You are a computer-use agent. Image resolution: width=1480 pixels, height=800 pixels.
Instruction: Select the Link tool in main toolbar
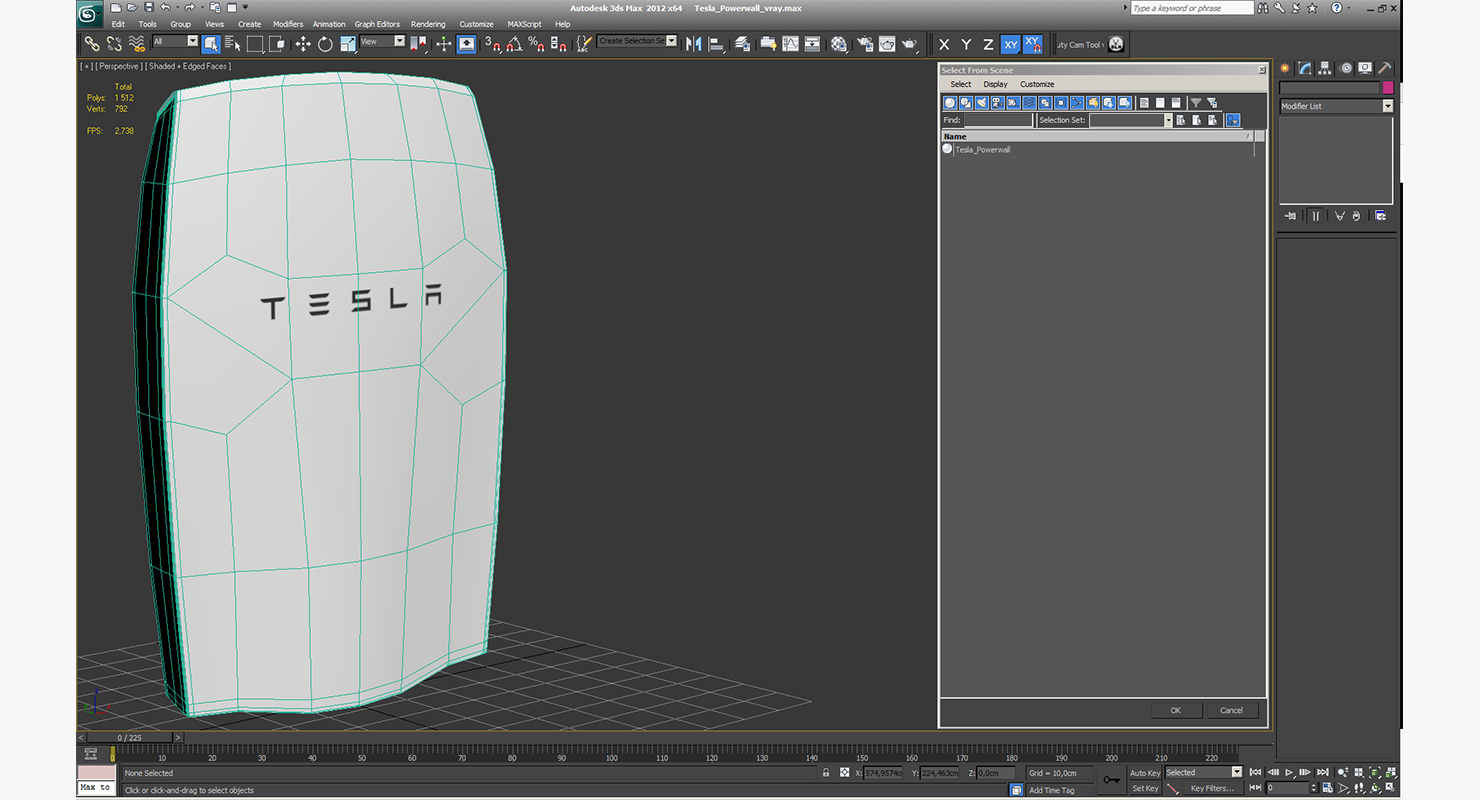tap(91, 44)
